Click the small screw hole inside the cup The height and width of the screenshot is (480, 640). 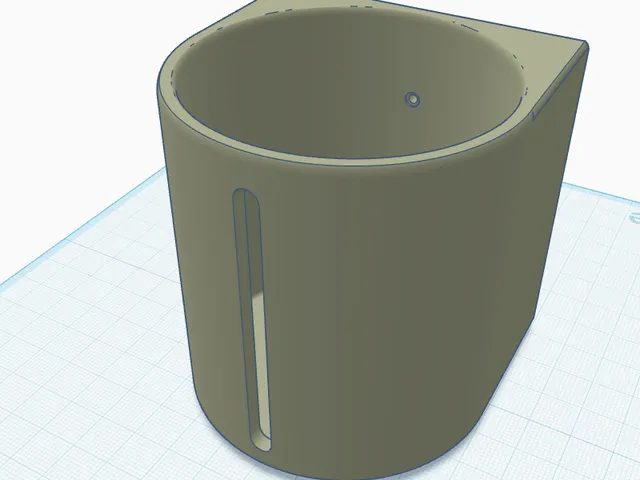click(413, 99)
